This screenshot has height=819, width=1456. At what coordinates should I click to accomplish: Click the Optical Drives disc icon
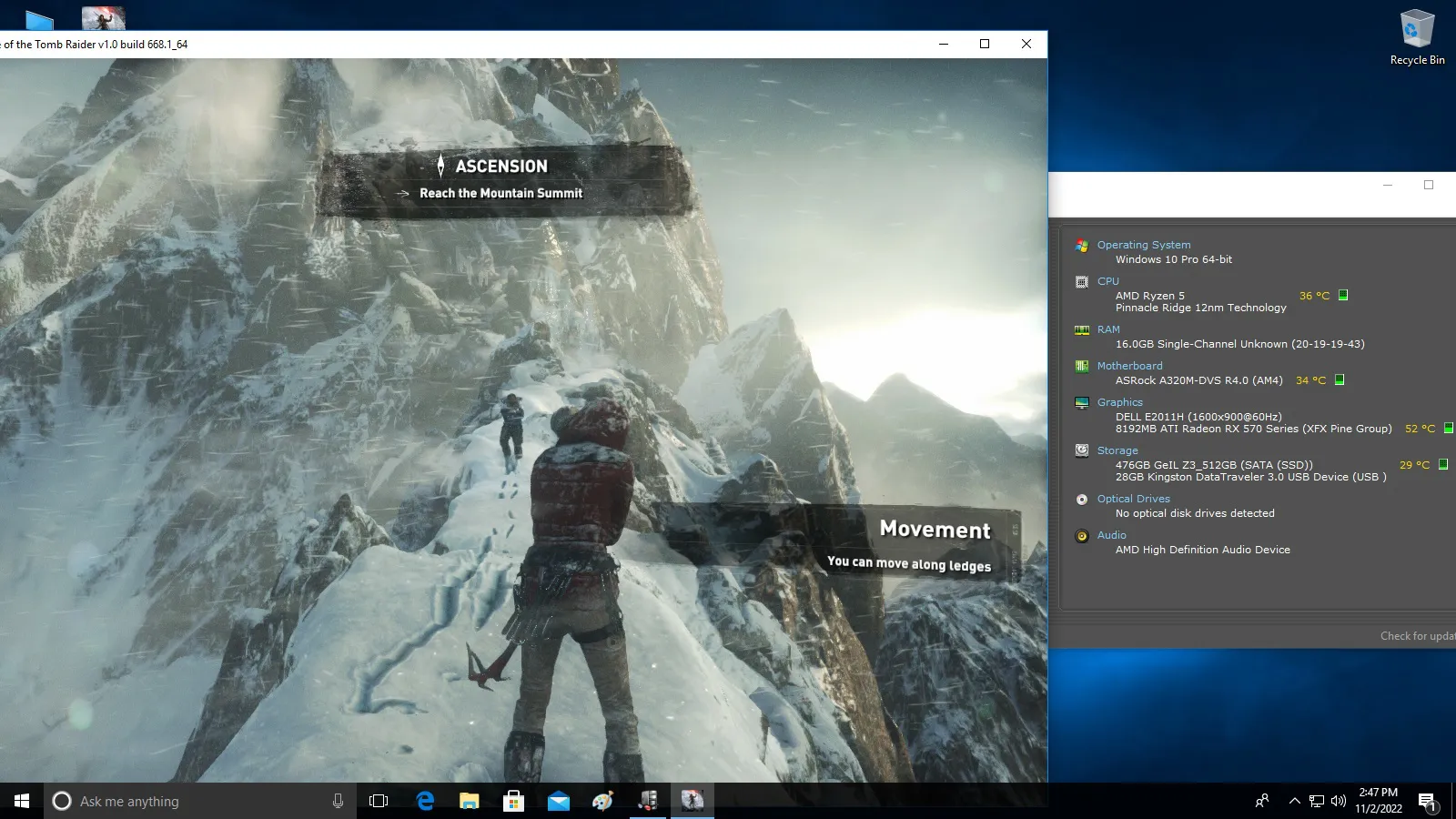[x=1082, y=500]
